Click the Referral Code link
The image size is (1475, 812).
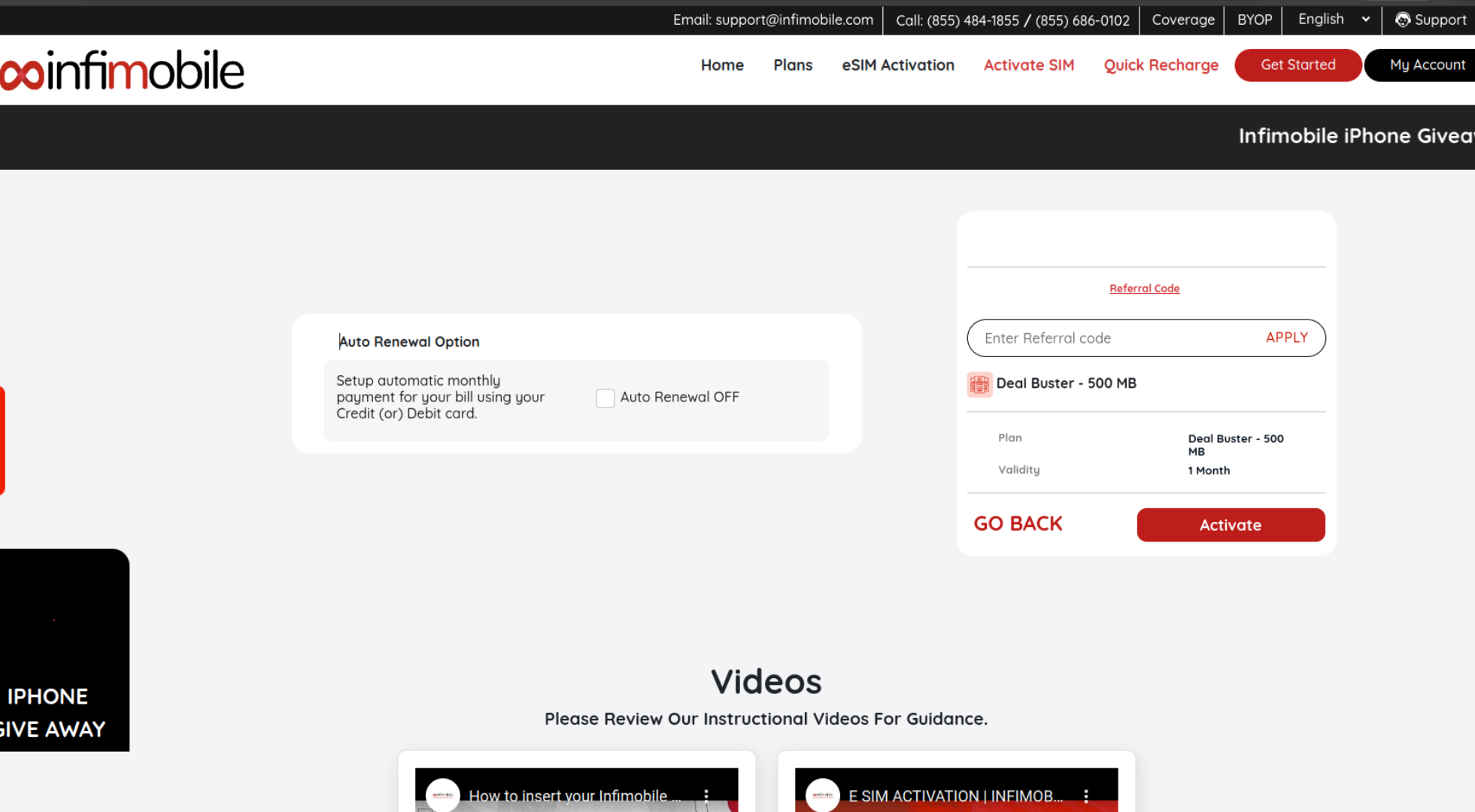(x=1144, y=289)
